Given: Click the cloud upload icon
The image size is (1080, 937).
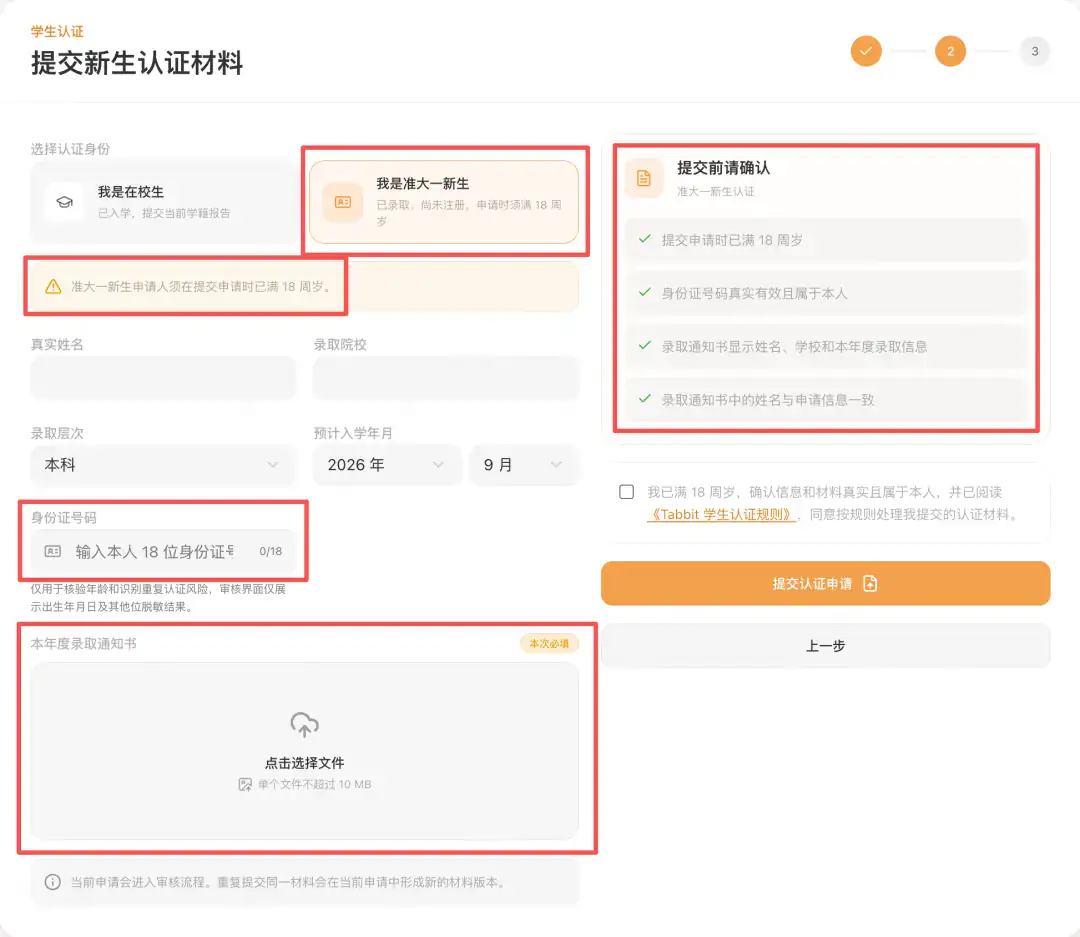Looking at the screenshot, I should tap(304, 725).
